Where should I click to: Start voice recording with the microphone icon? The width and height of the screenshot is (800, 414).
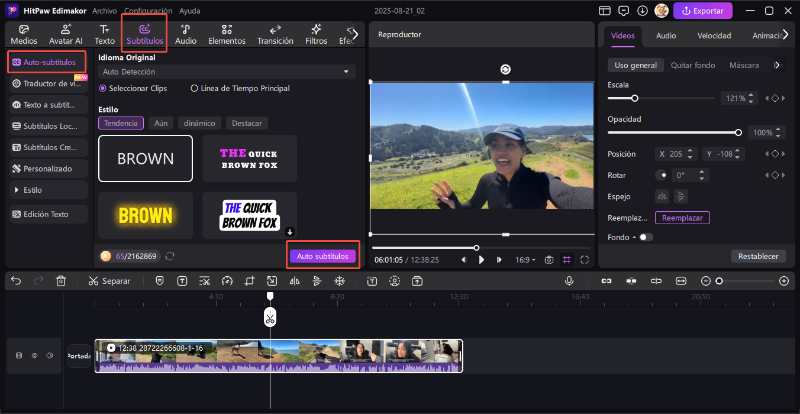(x=569, y=281)
